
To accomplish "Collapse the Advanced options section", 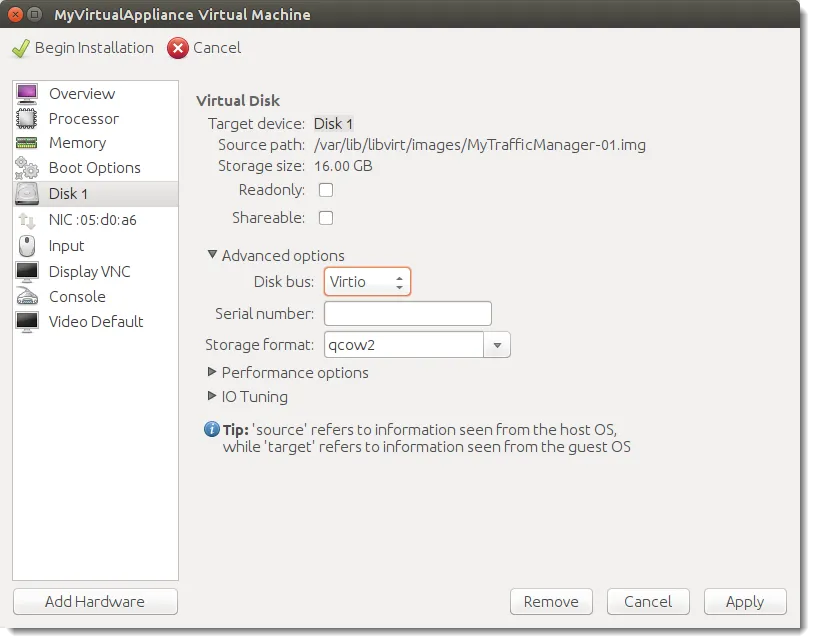I will (x=212, y=254).
